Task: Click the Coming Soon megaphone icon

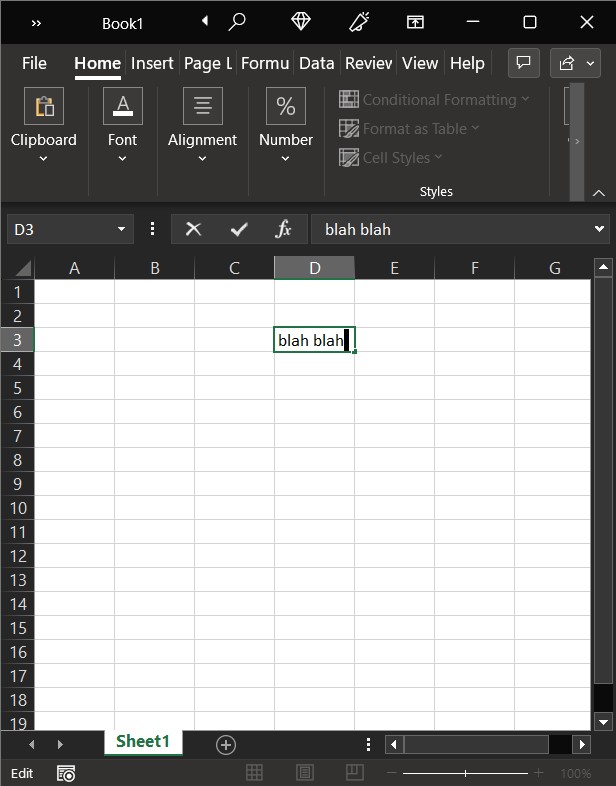Action: click(x=358, y=22)
